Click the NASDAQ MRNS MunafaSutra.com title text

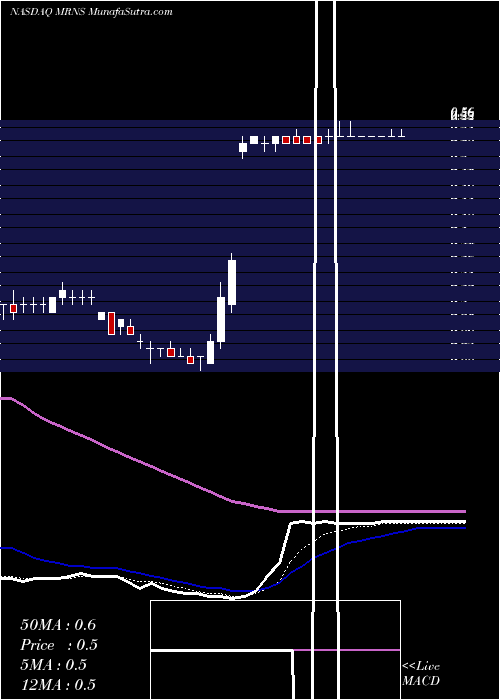91,12
